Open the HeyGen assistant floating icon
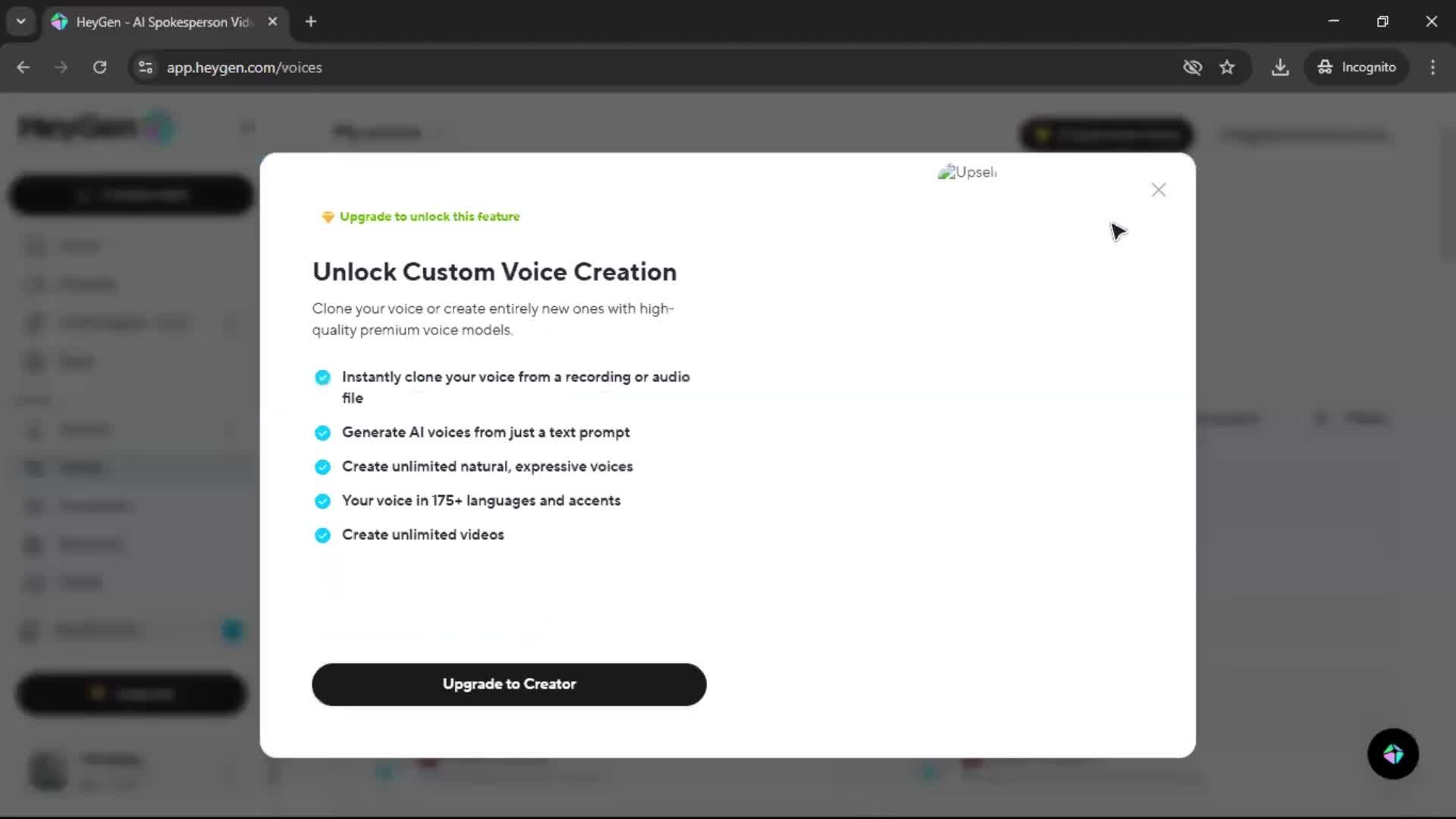The height and width of the screenshot is (819, 1456). [1392, 754]
